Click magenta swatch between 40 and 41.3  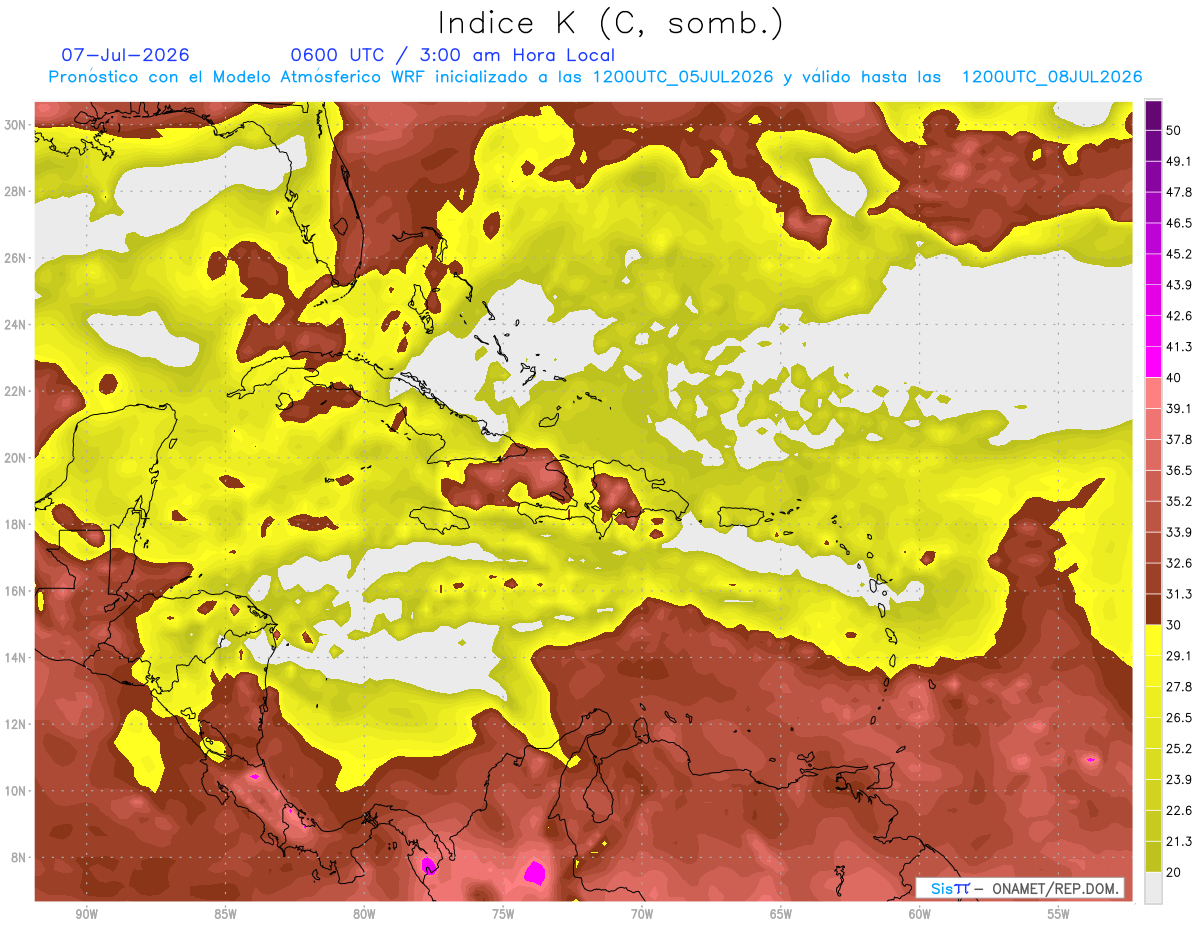[x=1153, y=362]
